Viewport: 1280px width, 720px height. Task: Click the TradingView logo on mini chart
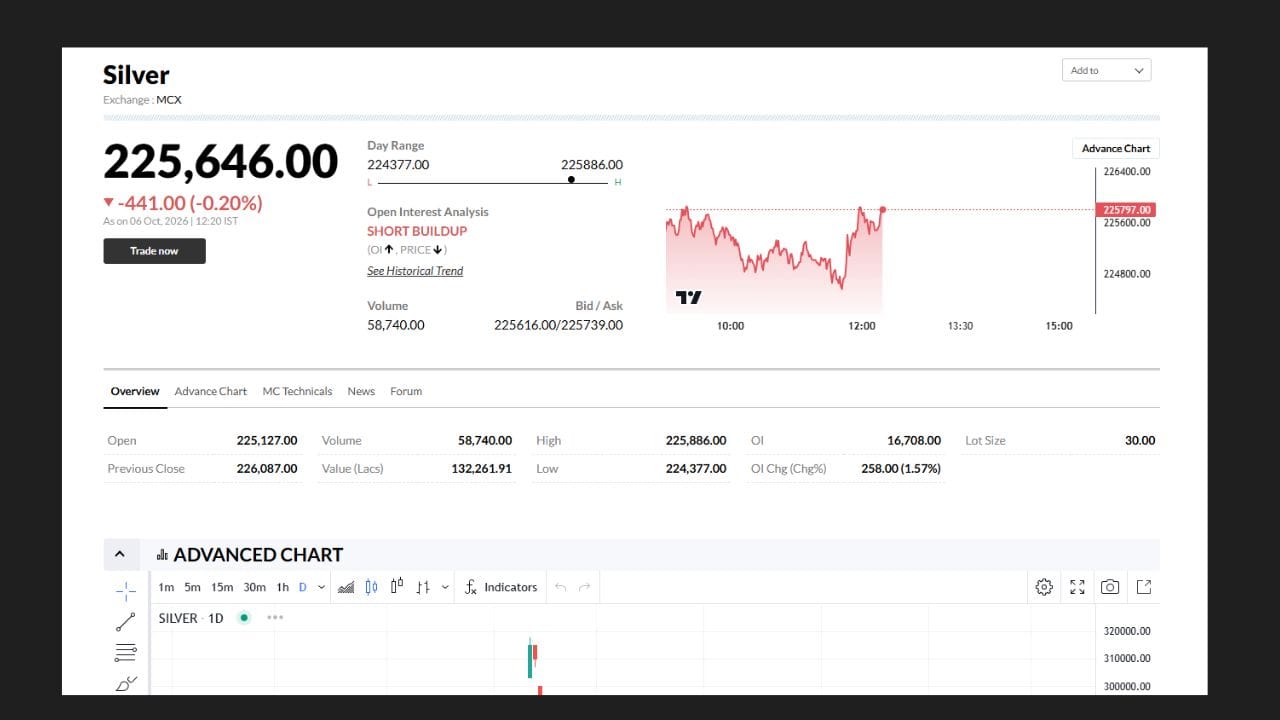(x=688, y=297)
